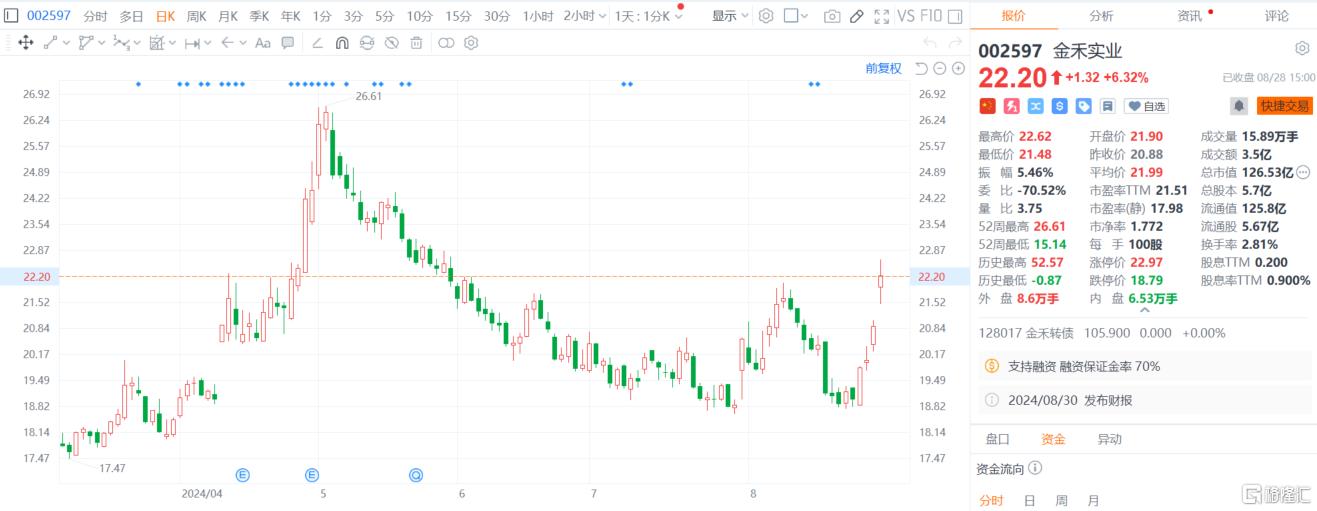Screen dimensions: 1317x511
Task: Expand arrow annotation tool dropdown arrow
Action: click(x=242, y=43)
